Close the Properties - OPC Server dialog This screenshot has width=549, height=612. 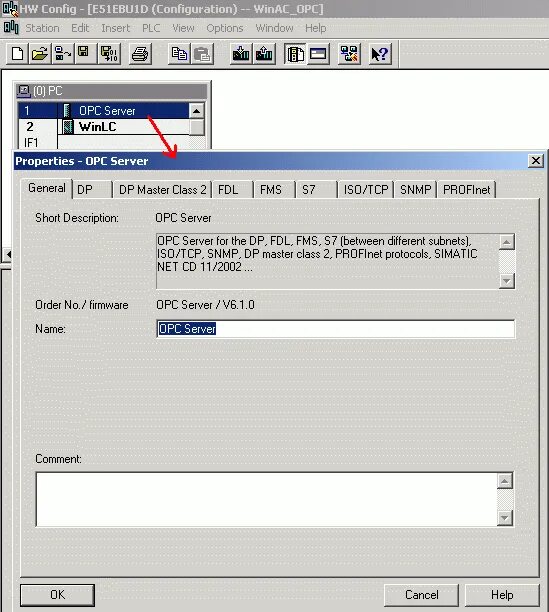coord(536,160)
